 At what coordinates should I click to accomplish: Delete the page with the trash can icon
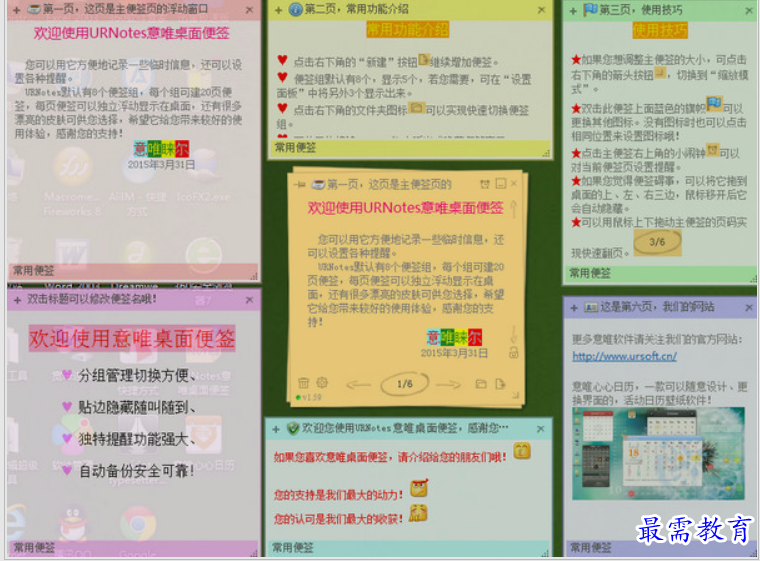point(303,383)
